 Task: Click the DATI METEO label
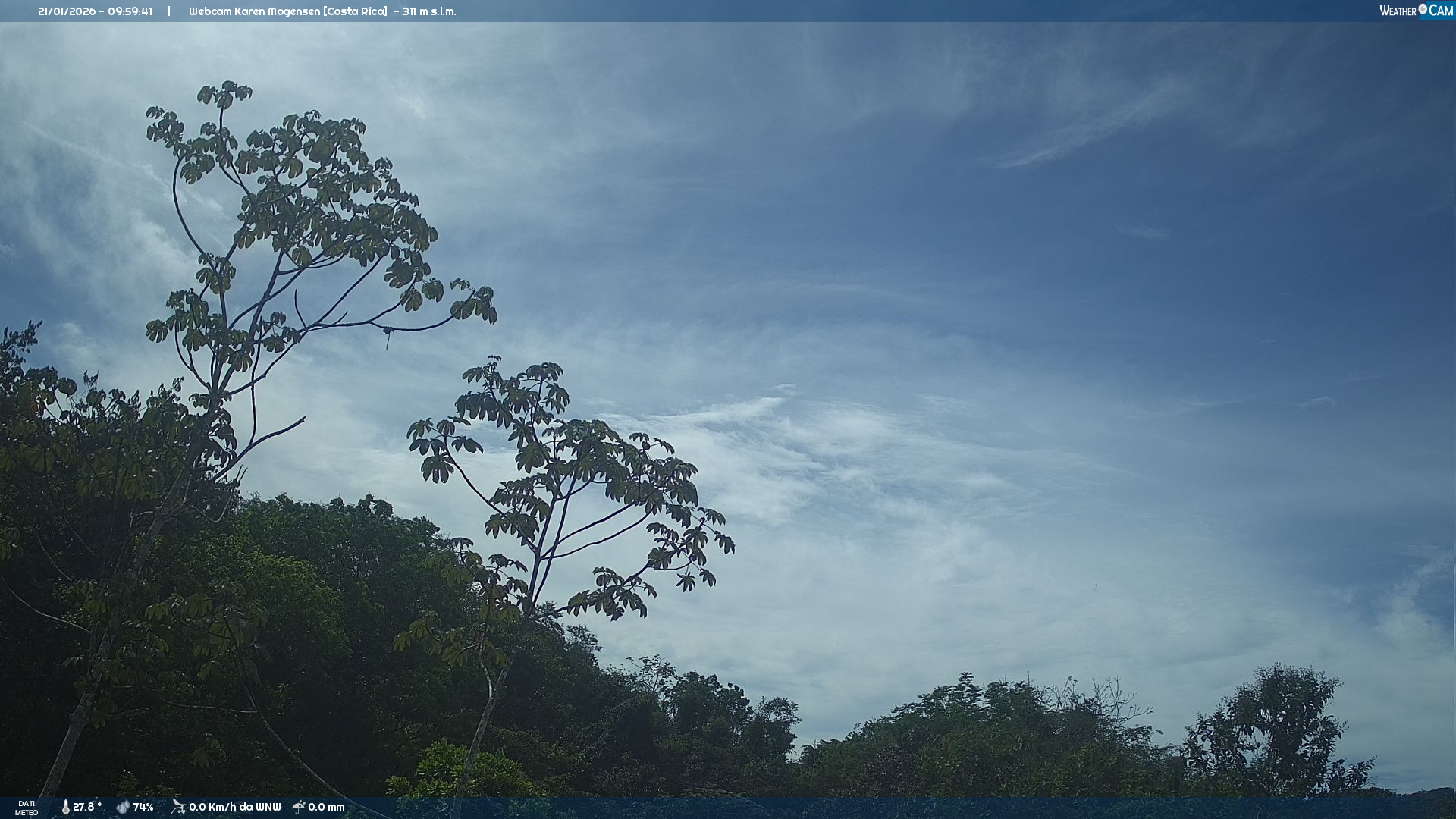click(x=27, y=808)
